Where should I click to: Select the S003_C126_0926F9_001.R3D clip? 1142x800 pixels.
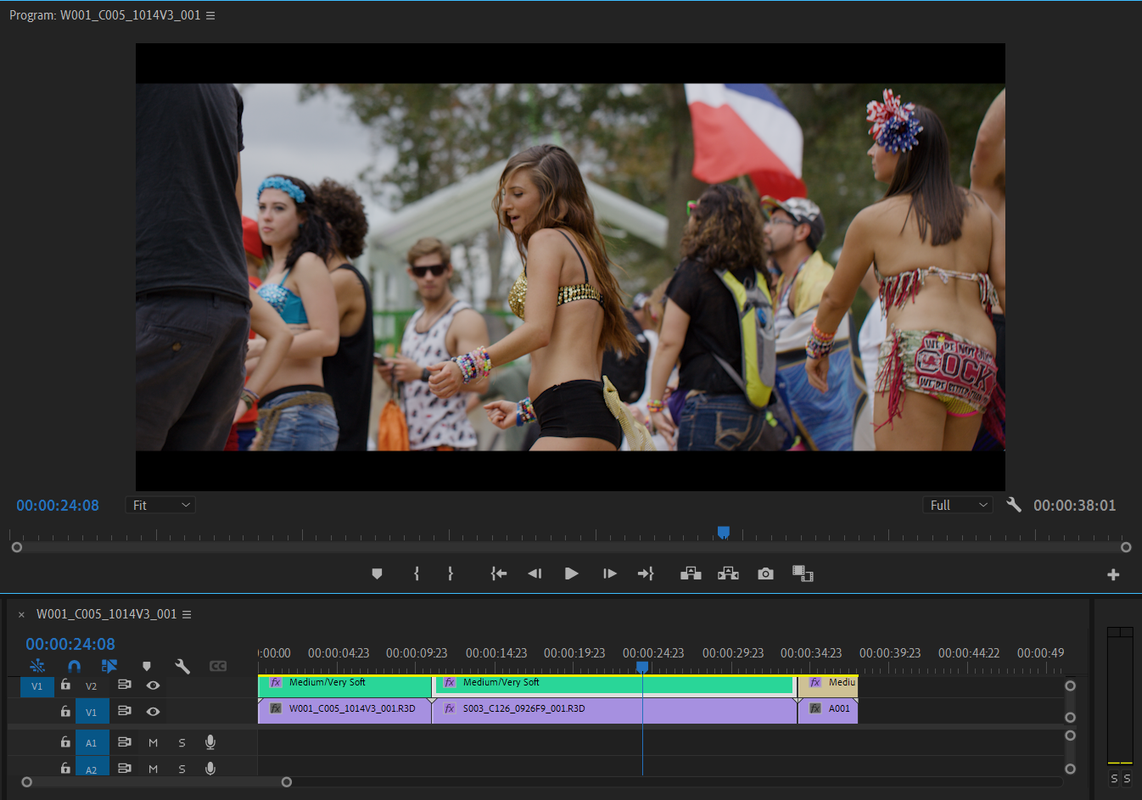pyautogui.click(x=615, y=709)
